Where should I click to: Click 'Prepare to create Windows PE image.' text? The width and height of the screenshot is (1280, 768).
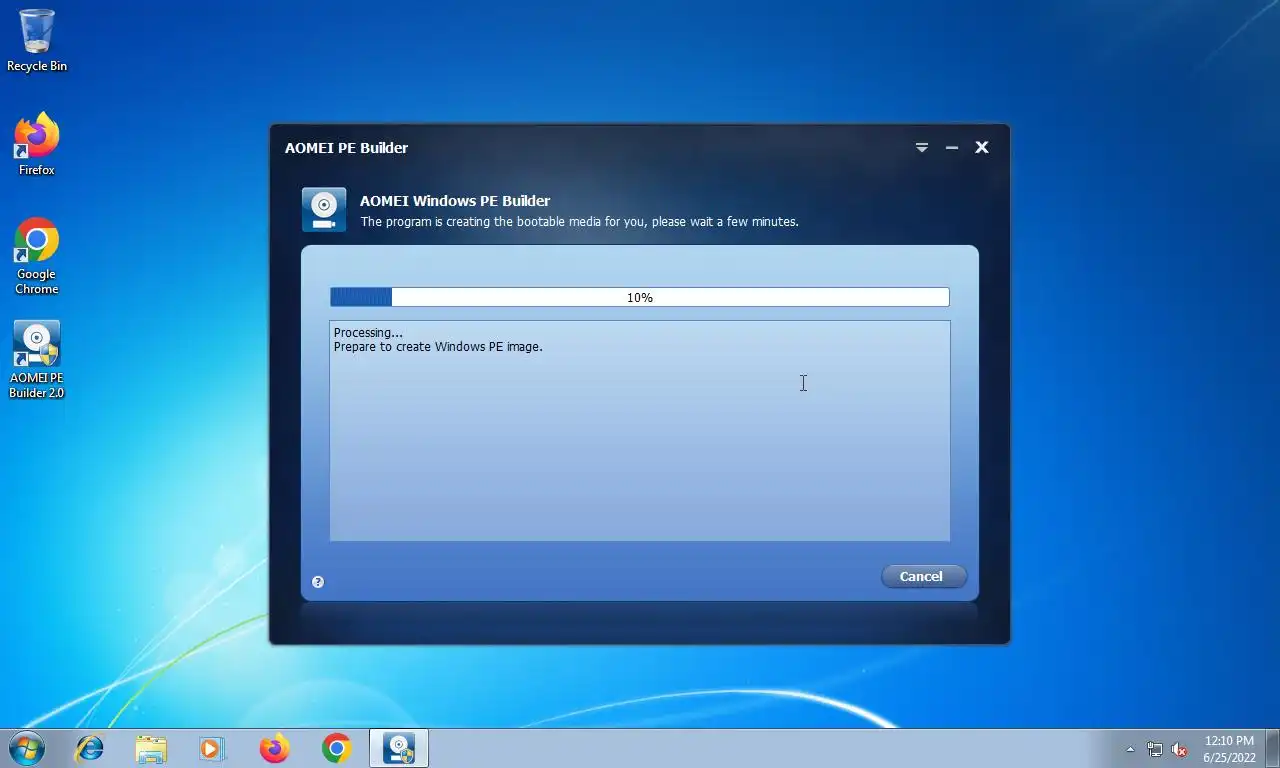(x=438, y=347)
